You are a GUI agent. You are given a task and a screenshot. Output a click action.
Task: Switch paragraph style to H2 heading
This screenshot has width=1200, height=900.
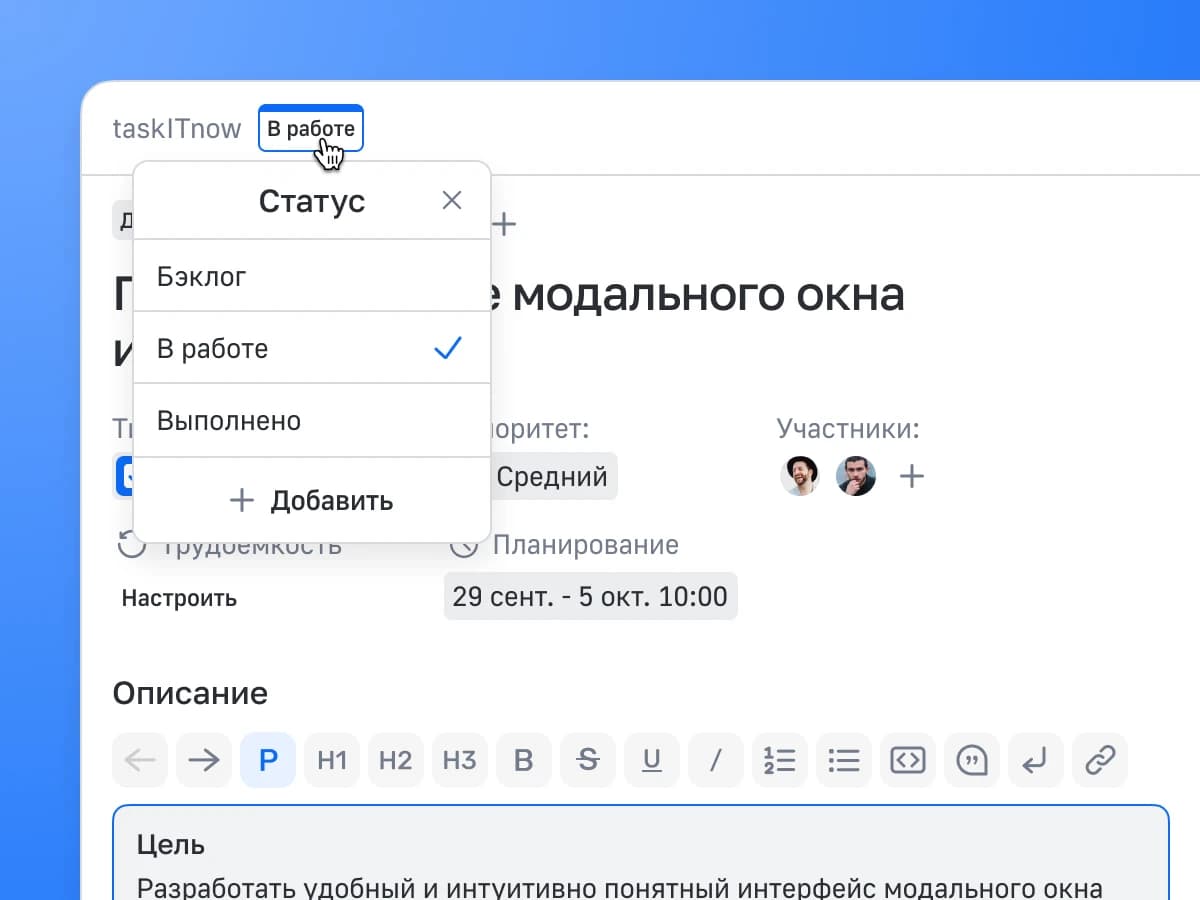(395, 760)
